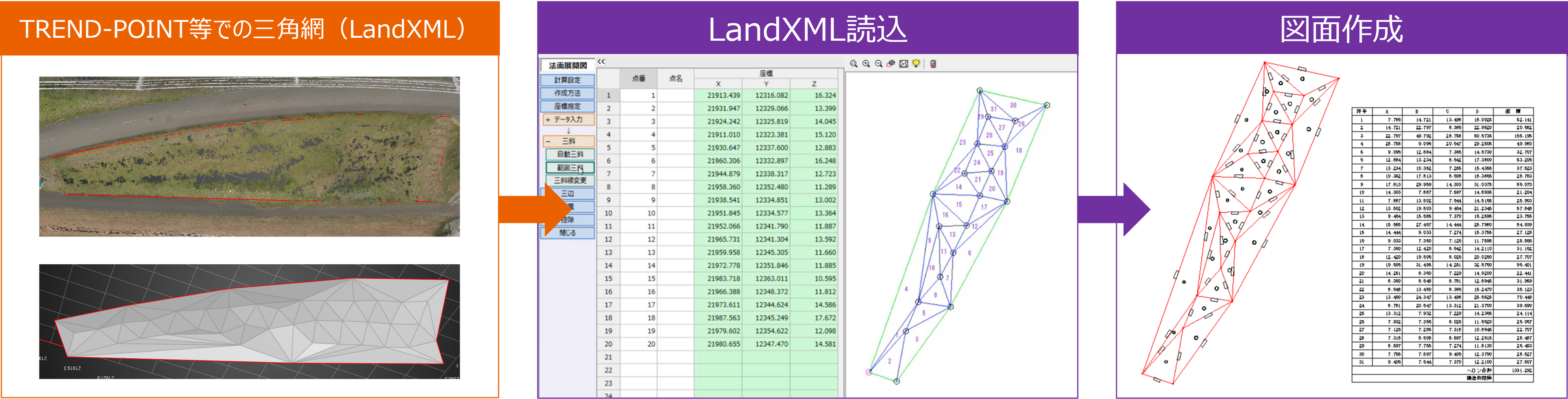Click the Y cell 12329.066
The width and height of the screenshot is (1568, 399).
[x=766, y=109]
